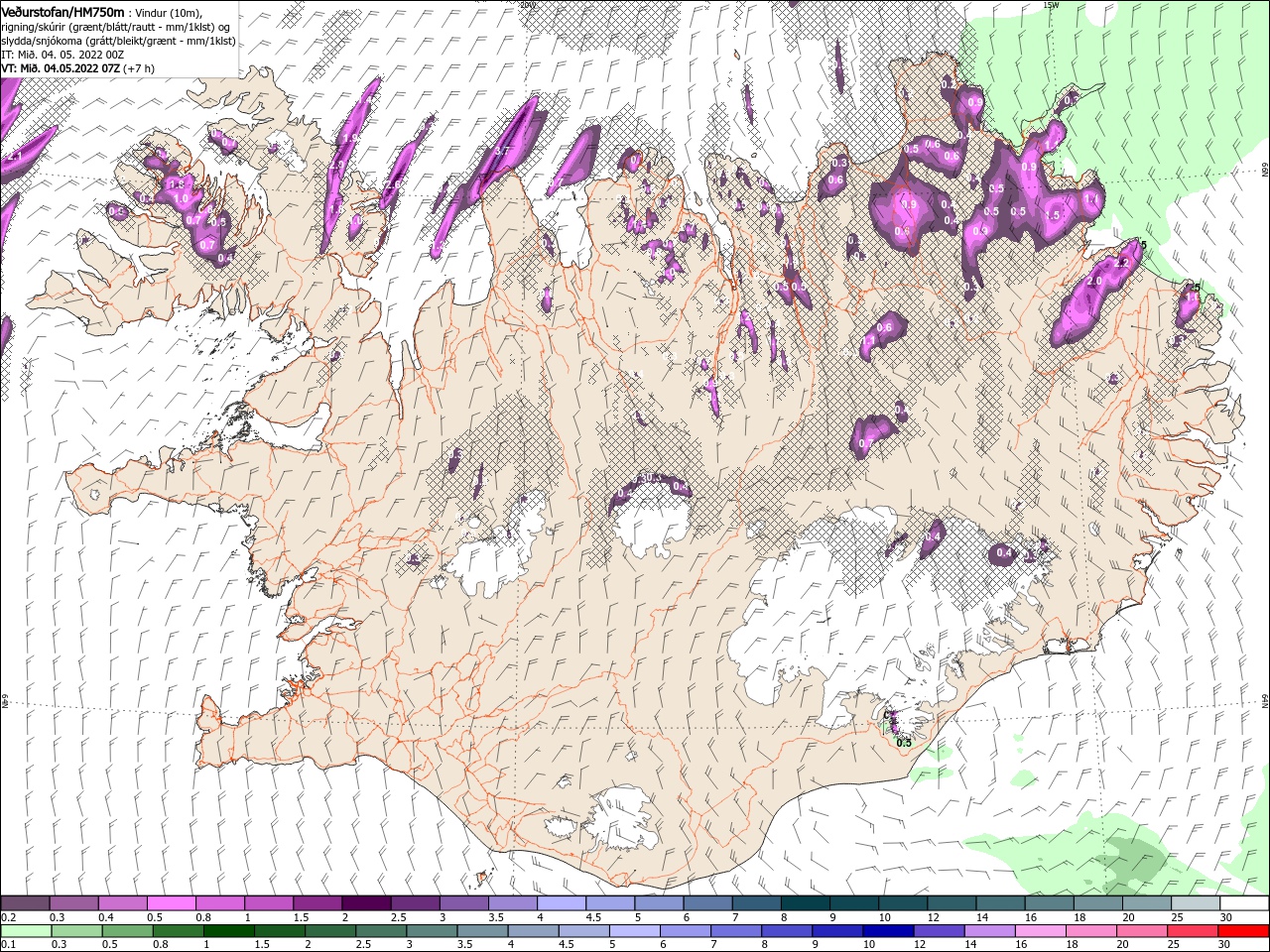Select top-row legend swatch between 0.2 and 0.3
Viewport: 1270px width, 952px height.
pyautogui.click(x=25, y=903)
